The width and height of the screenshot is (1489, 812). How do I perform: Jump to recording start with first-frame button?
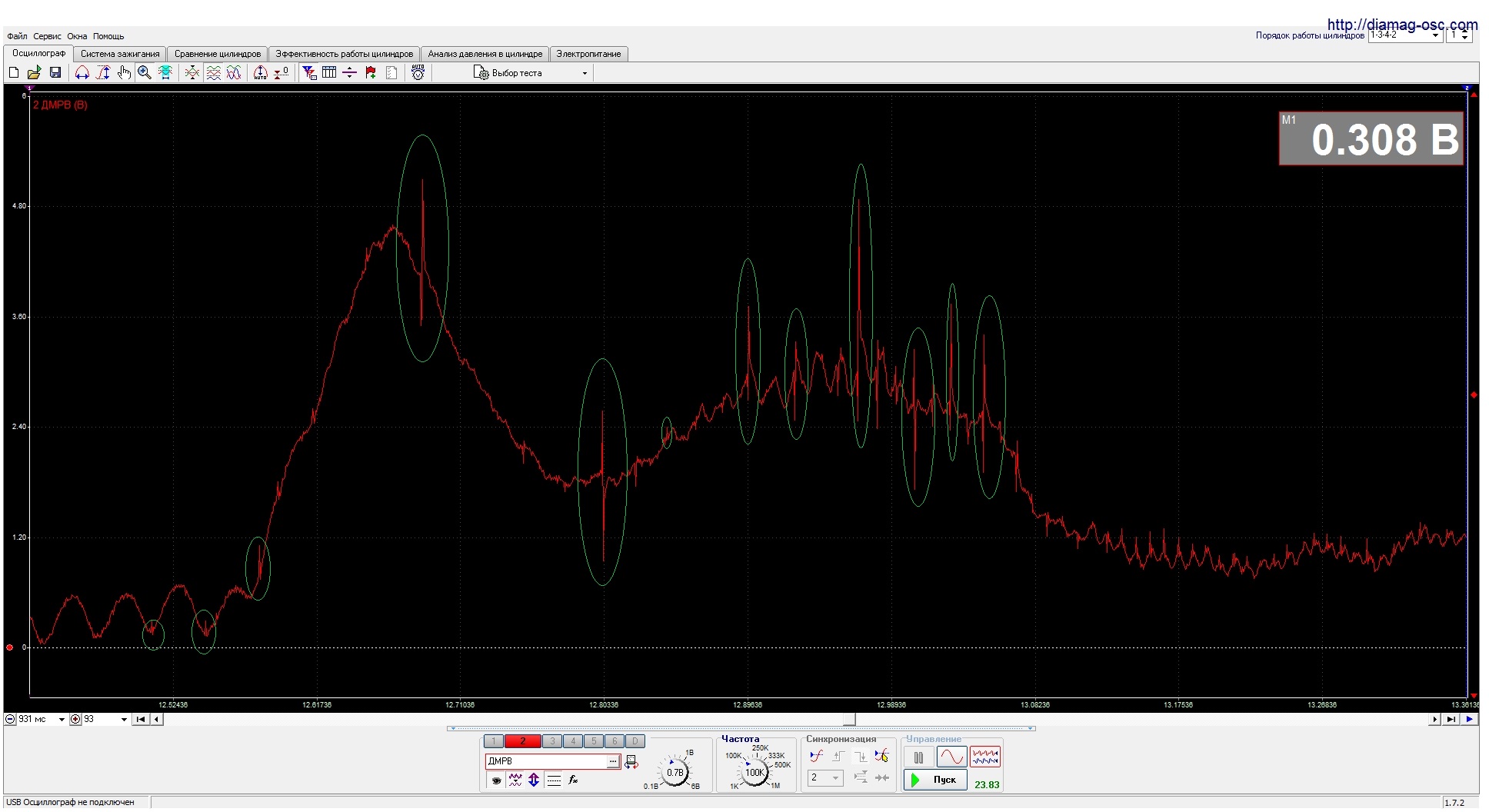141,720
